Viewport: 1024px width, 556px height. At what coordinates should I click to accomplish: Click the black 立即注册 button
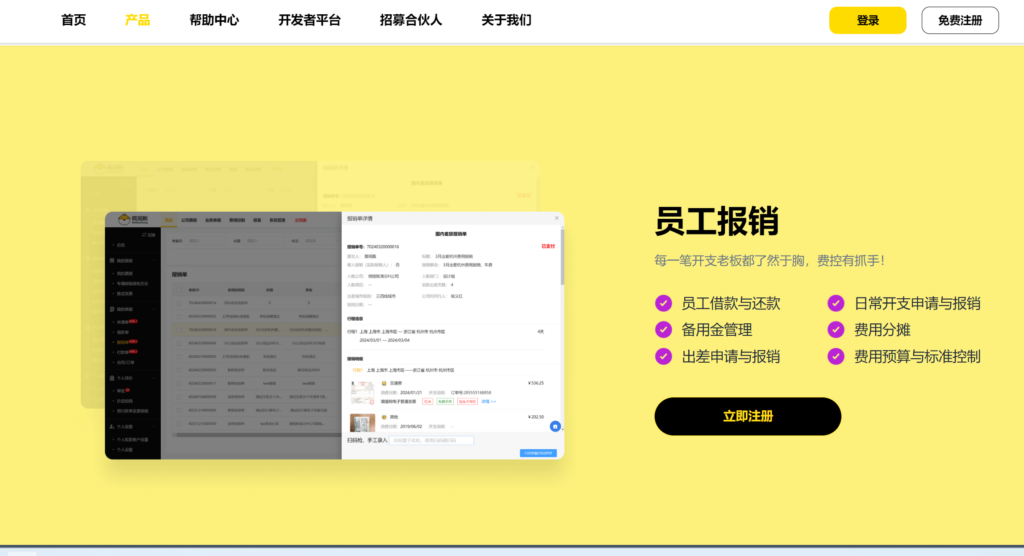tap(747, 416)
